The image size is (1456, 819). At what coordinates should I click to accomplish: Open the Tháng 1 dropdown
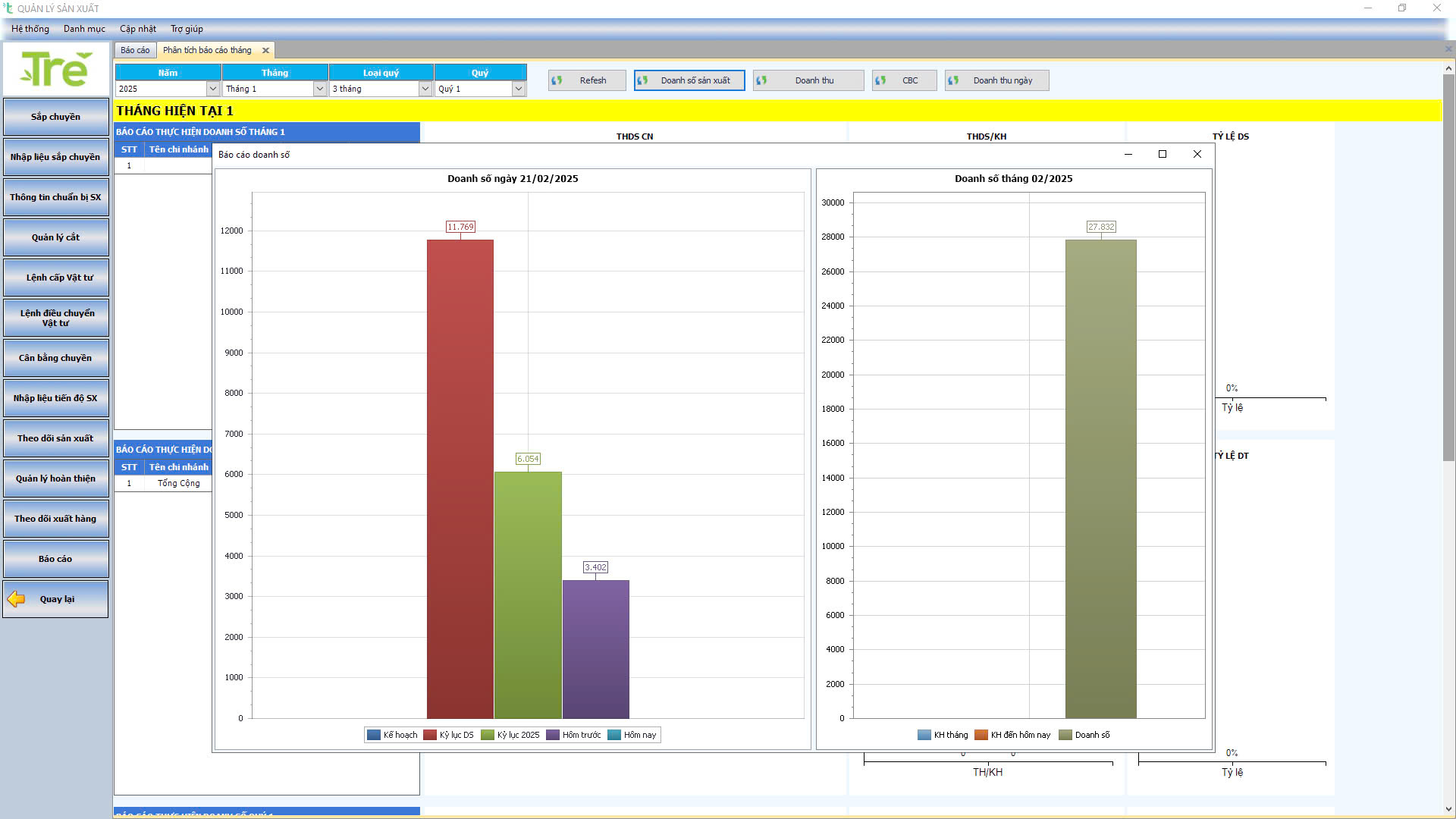320,89
